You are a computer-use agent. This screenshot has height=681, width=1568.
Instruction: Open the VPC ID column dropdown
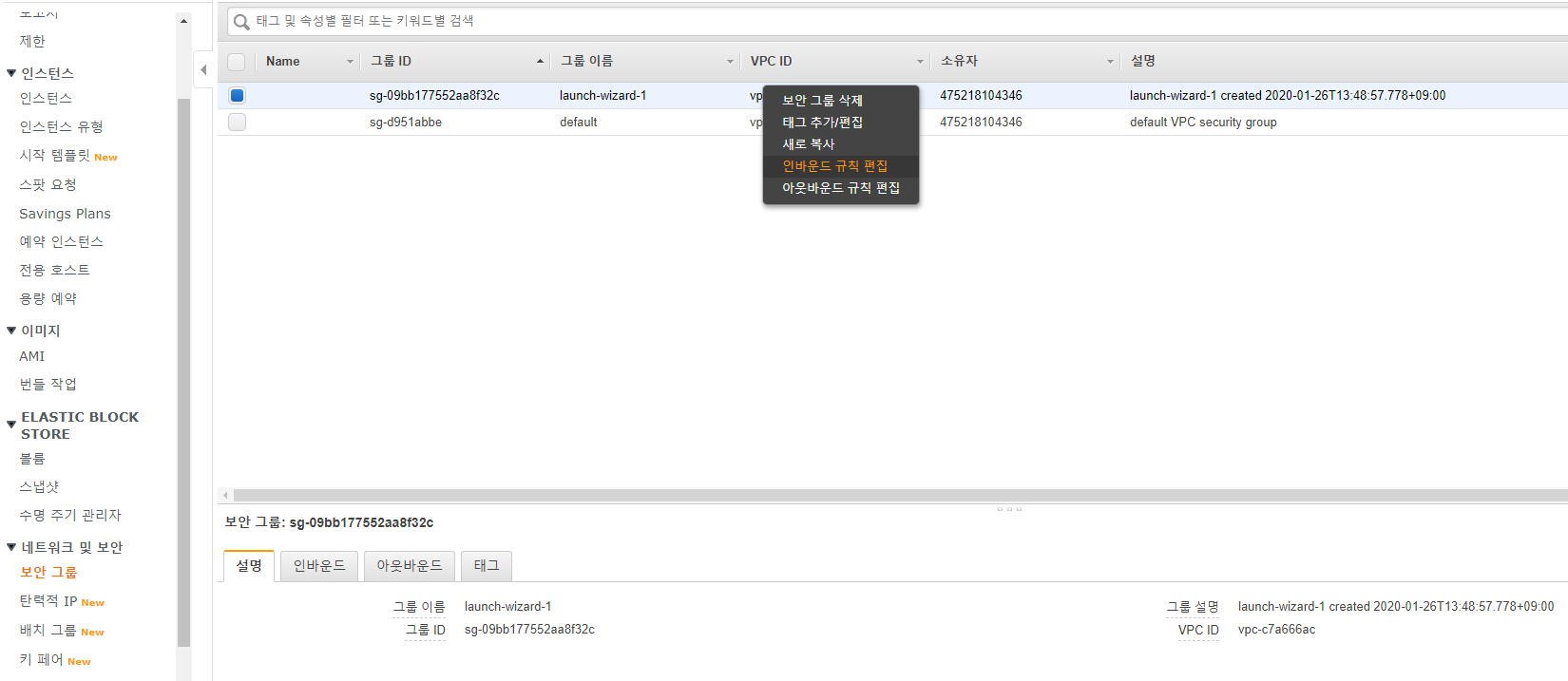tap(920, 62)
